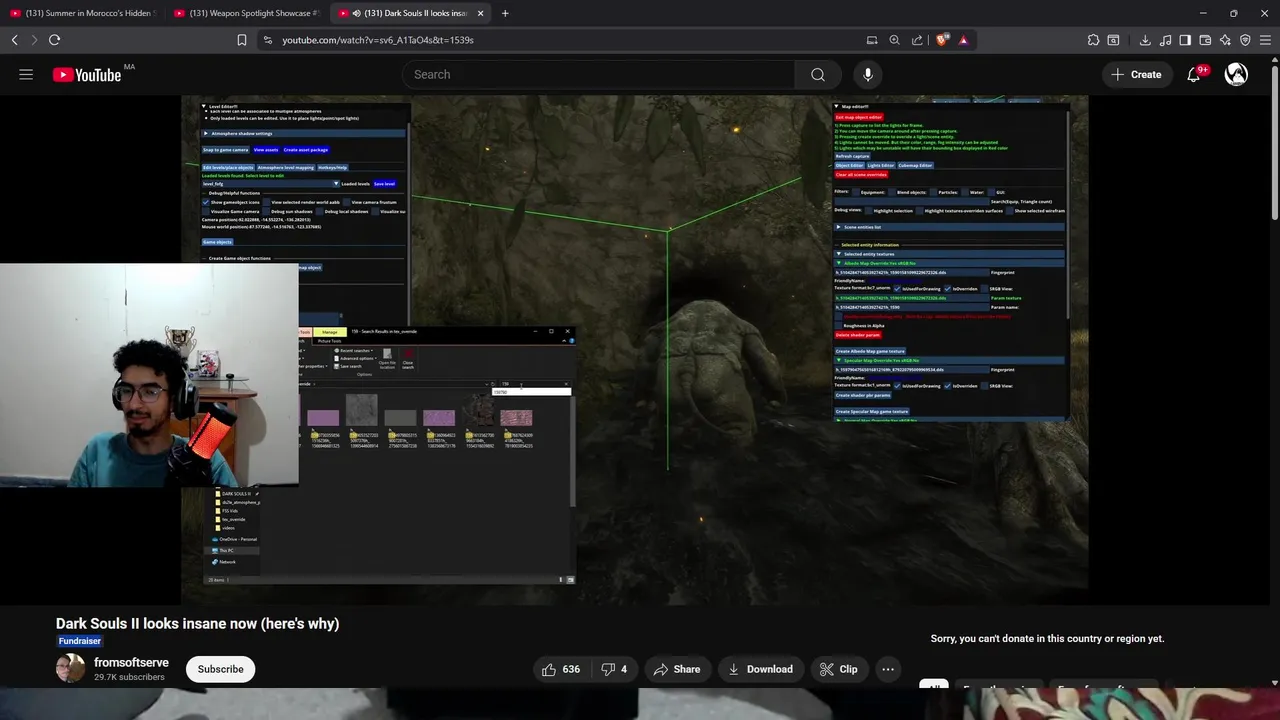Toggle View selected render world aabb checkbox
The height and width of the screenshot is (720, 1280).
pyautogui.click(x=266, y=202)
